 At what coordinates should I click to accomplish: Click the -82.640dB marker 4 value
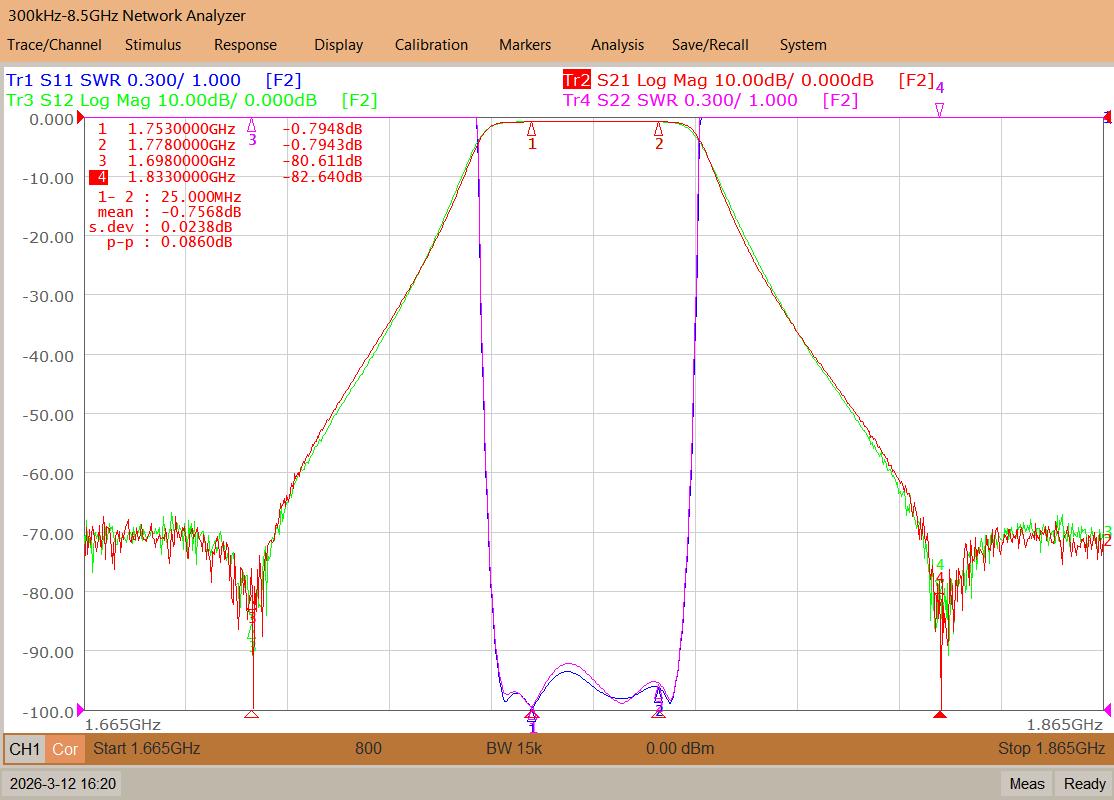click(323, 177)
